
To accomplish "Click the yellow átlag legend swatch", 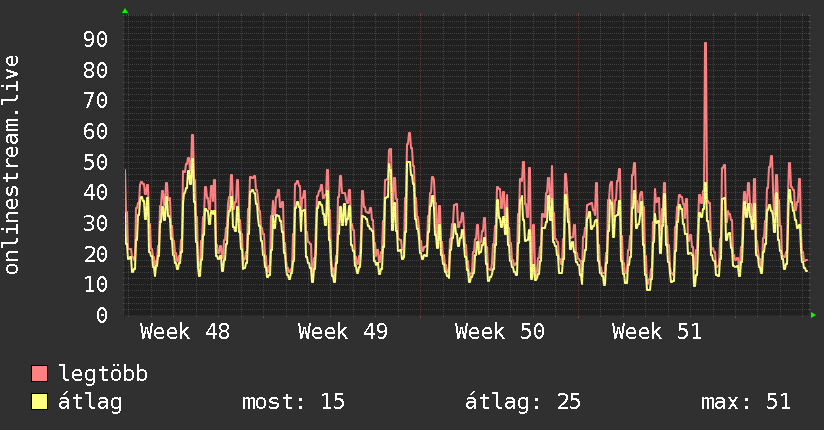I will pyautogui.click(x=40, y=402).
